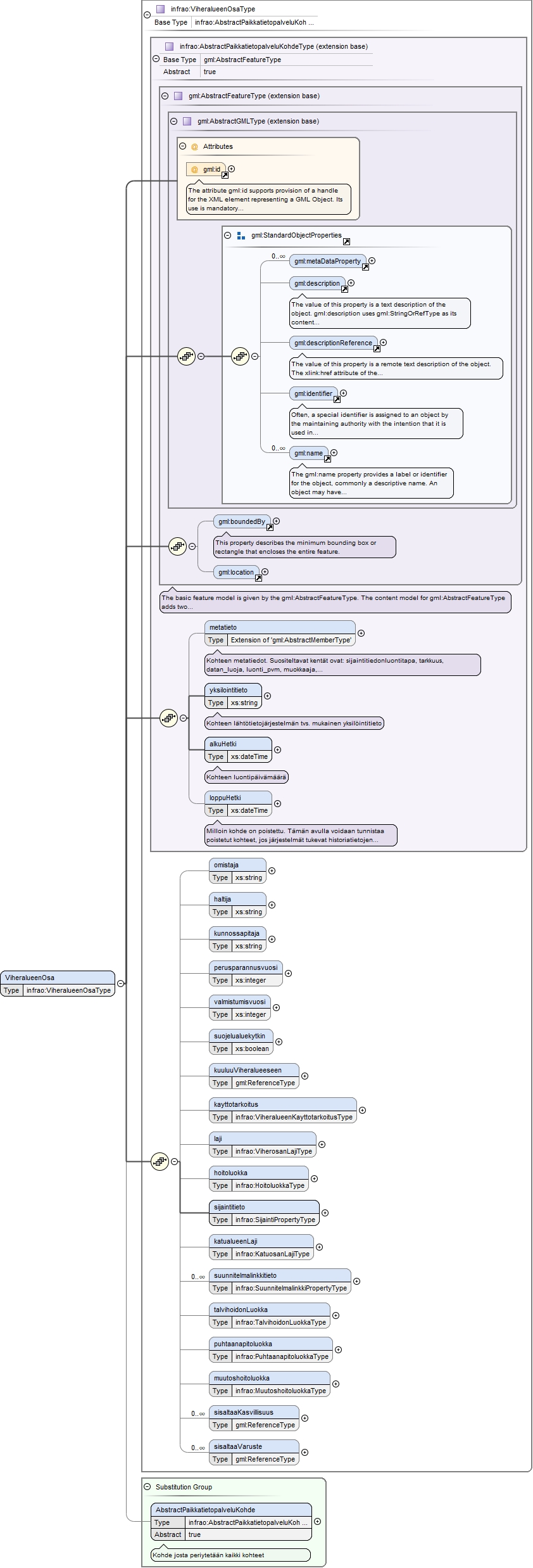Collapse the ViheralueenOsa root node
This screenshot has width=533, height=1568.
(x=120, y=983)
